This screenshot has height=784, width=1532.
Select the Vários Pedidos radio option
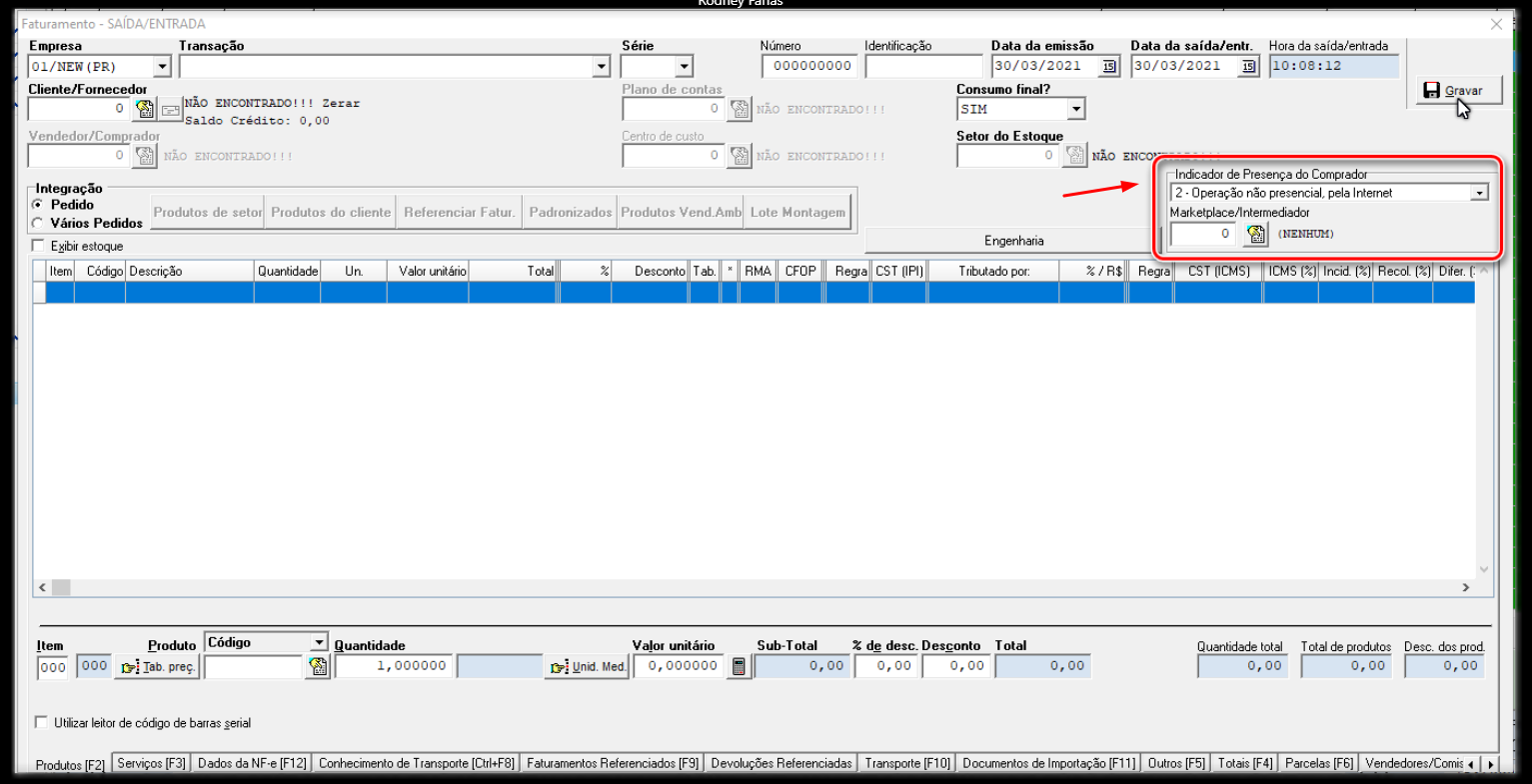(39, 223)
